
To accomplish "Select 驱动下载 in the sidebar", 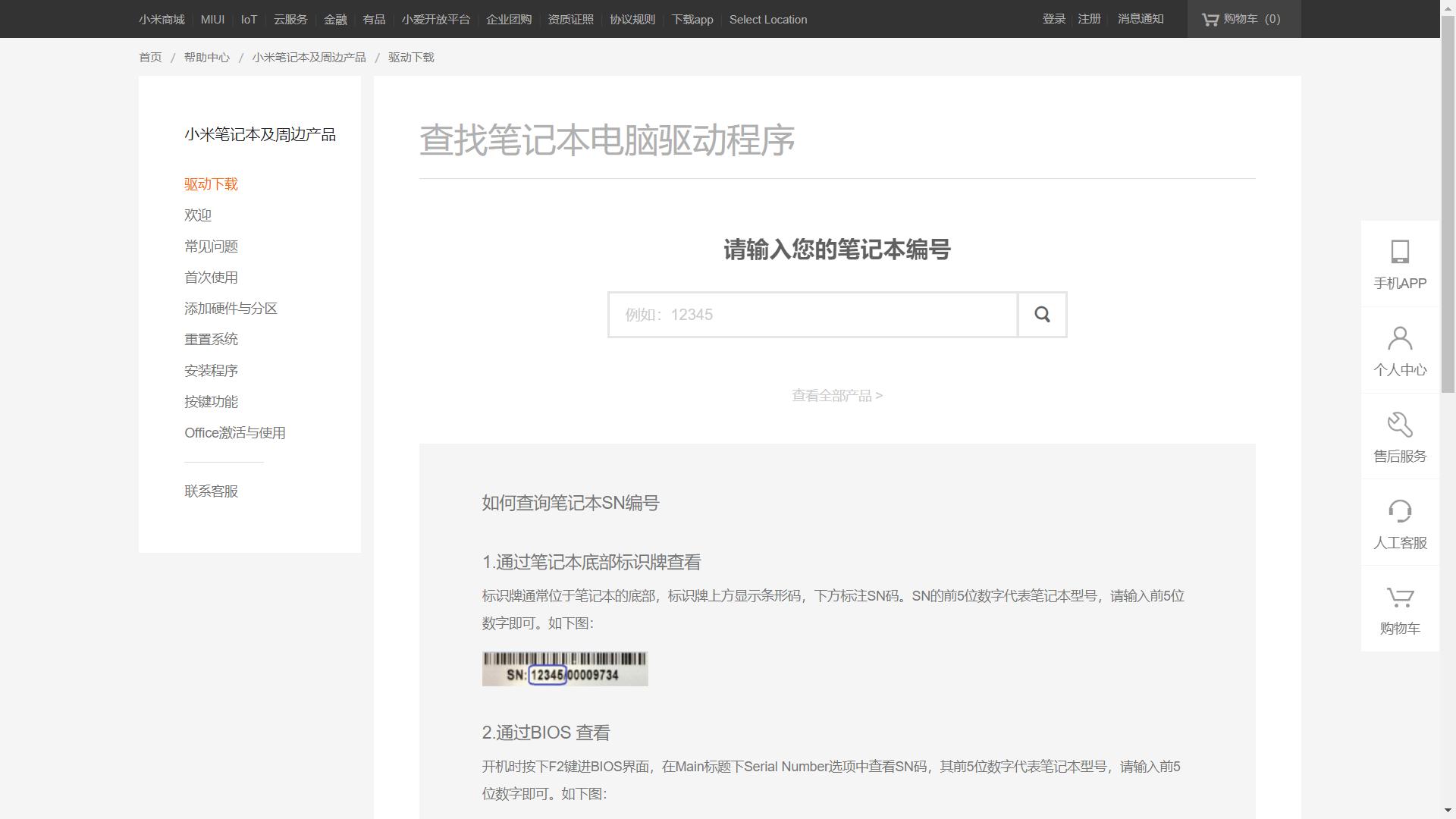I will coord(211,184).
